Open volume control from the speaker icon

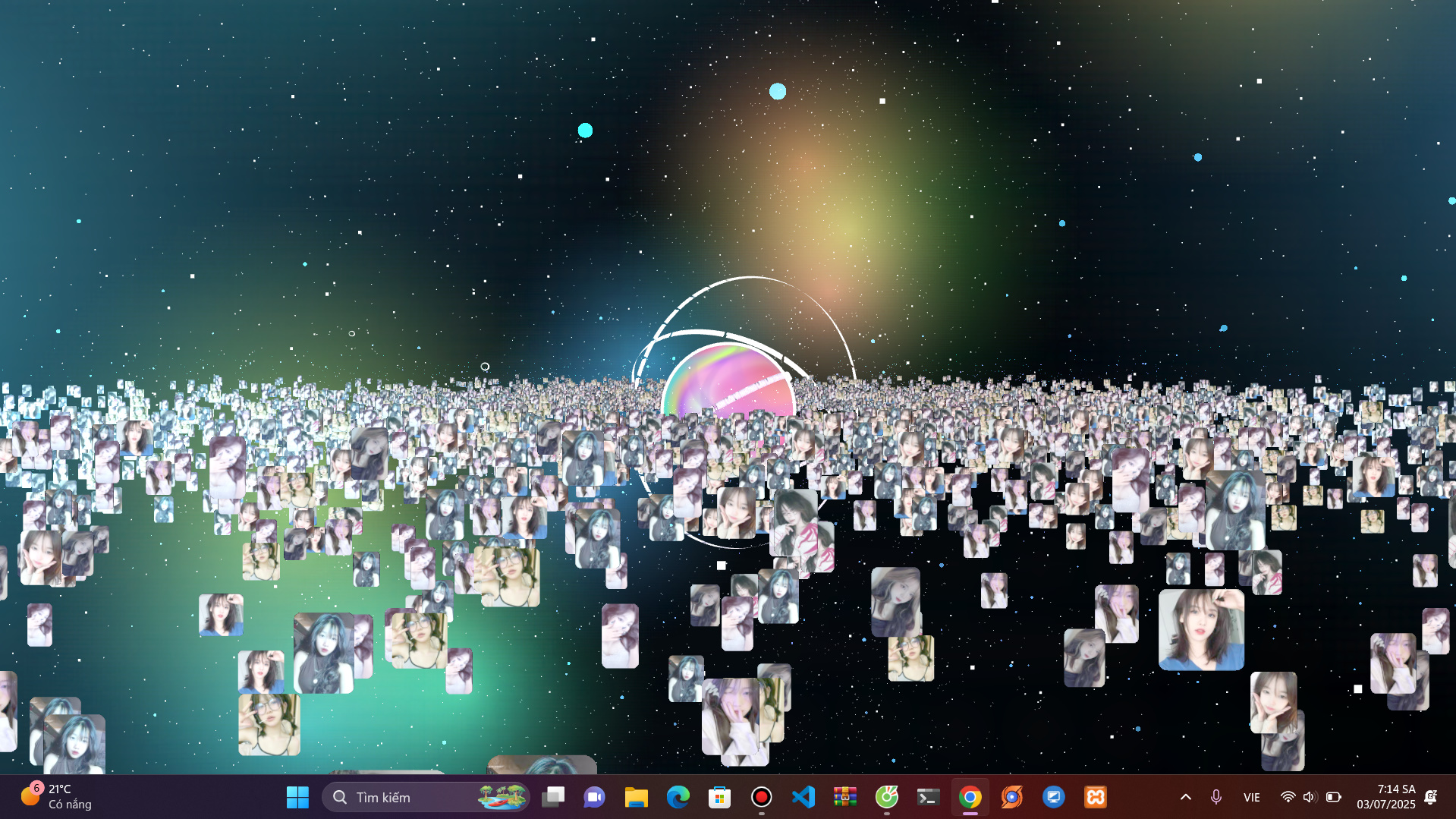pyautogui.click(x=1309, y=797)
